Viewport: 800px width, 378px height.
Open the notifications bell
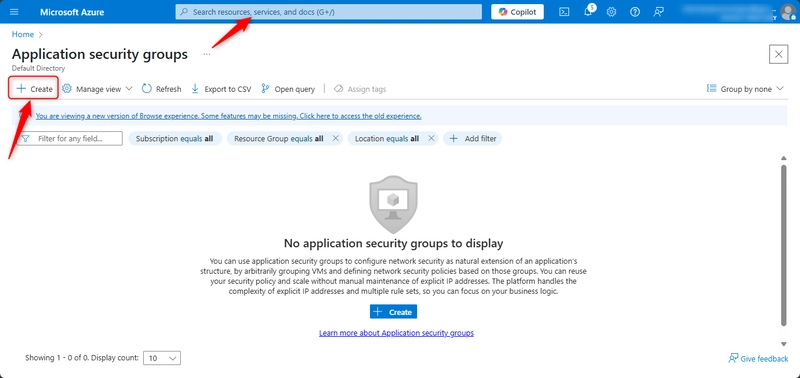click(588, 11)
